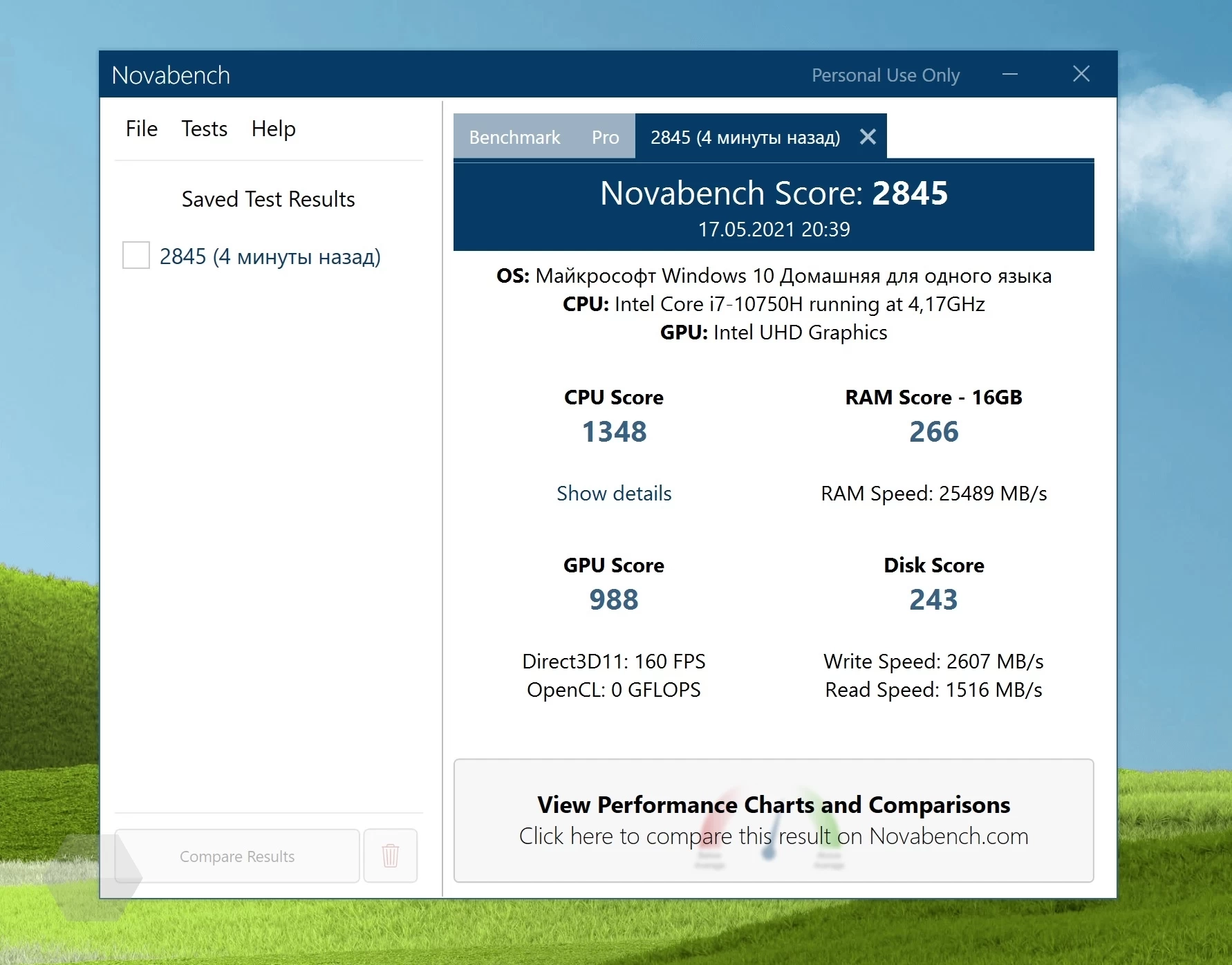Select the 2845 result tab title
1232x965 pixels.
[x=745, y=138]
